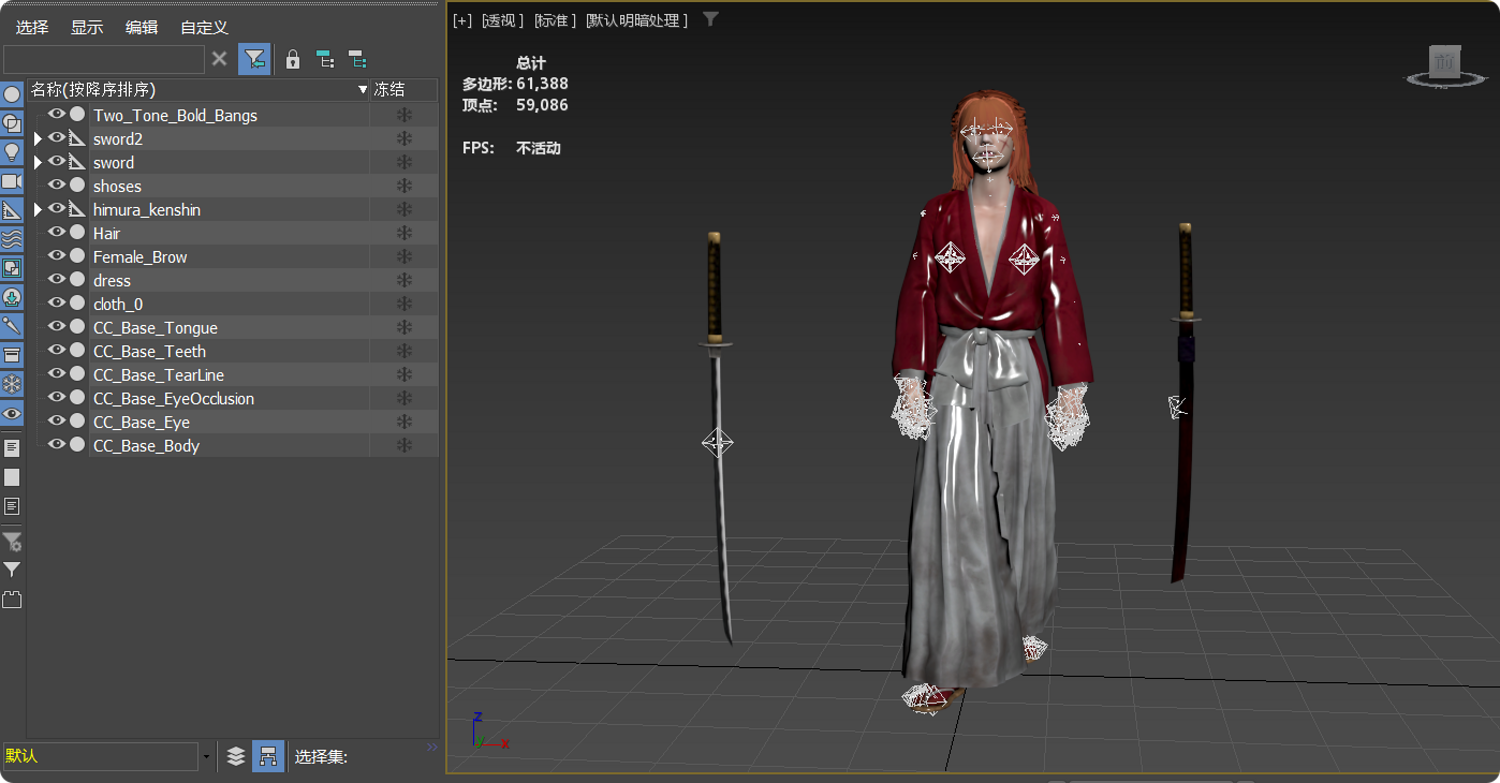This screenshot has width=1500, height=783.
Task: Toggle display containers filter (box icon)
Action: click(12, 356)
